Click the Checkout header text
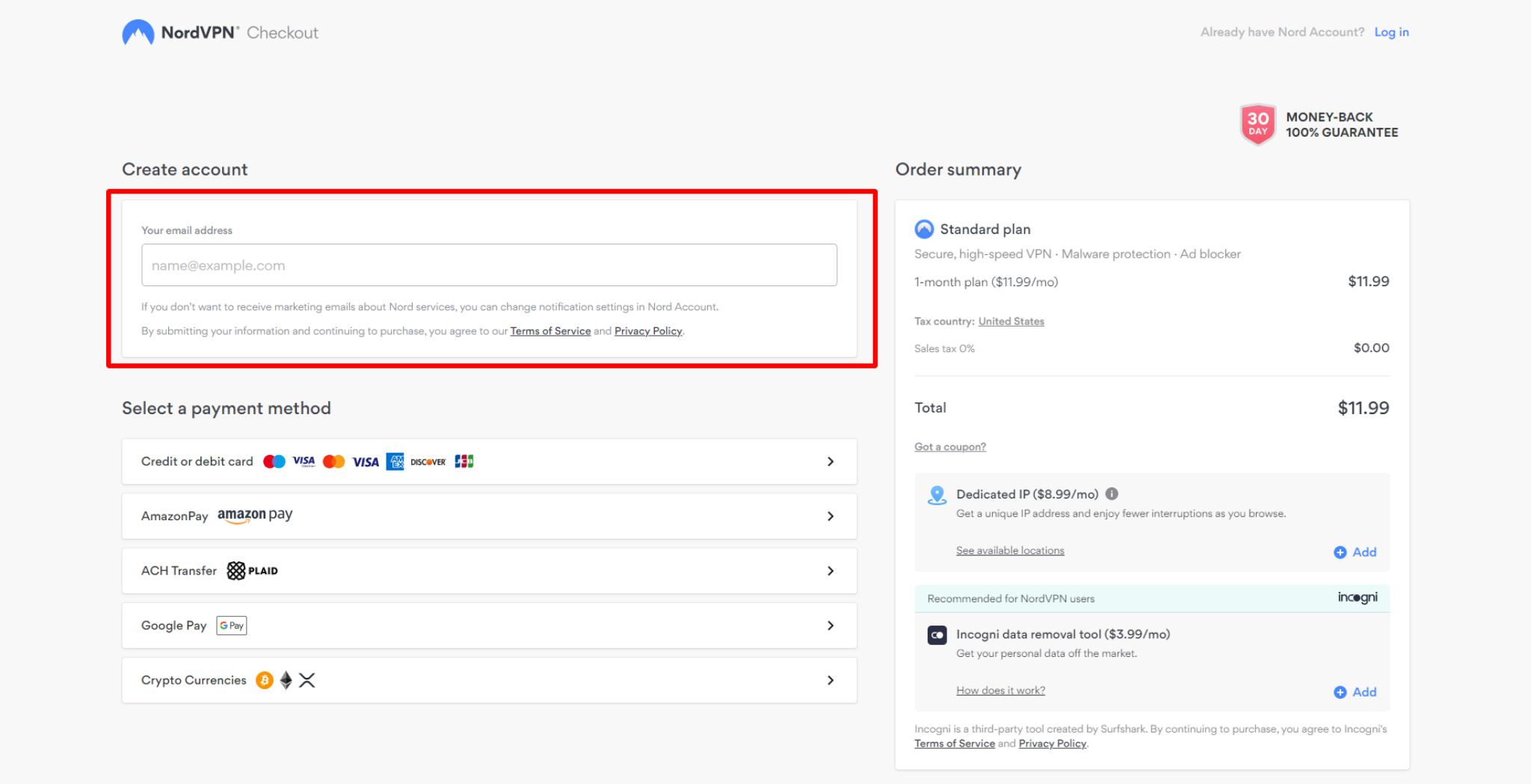This screenshot has width=1531, height=784. pyautogui.click(x=283, y=33)
